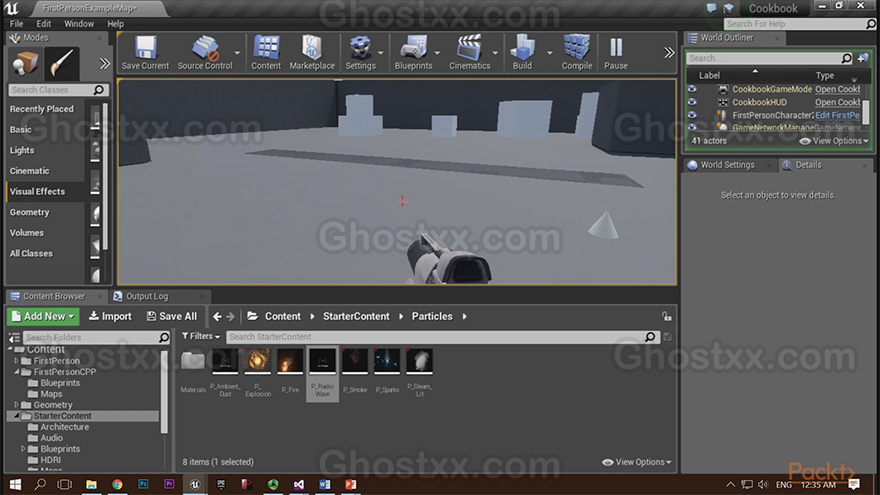Toggle the Content Browser lock icon
Screen dimensions: 880x495
(666, 317)
